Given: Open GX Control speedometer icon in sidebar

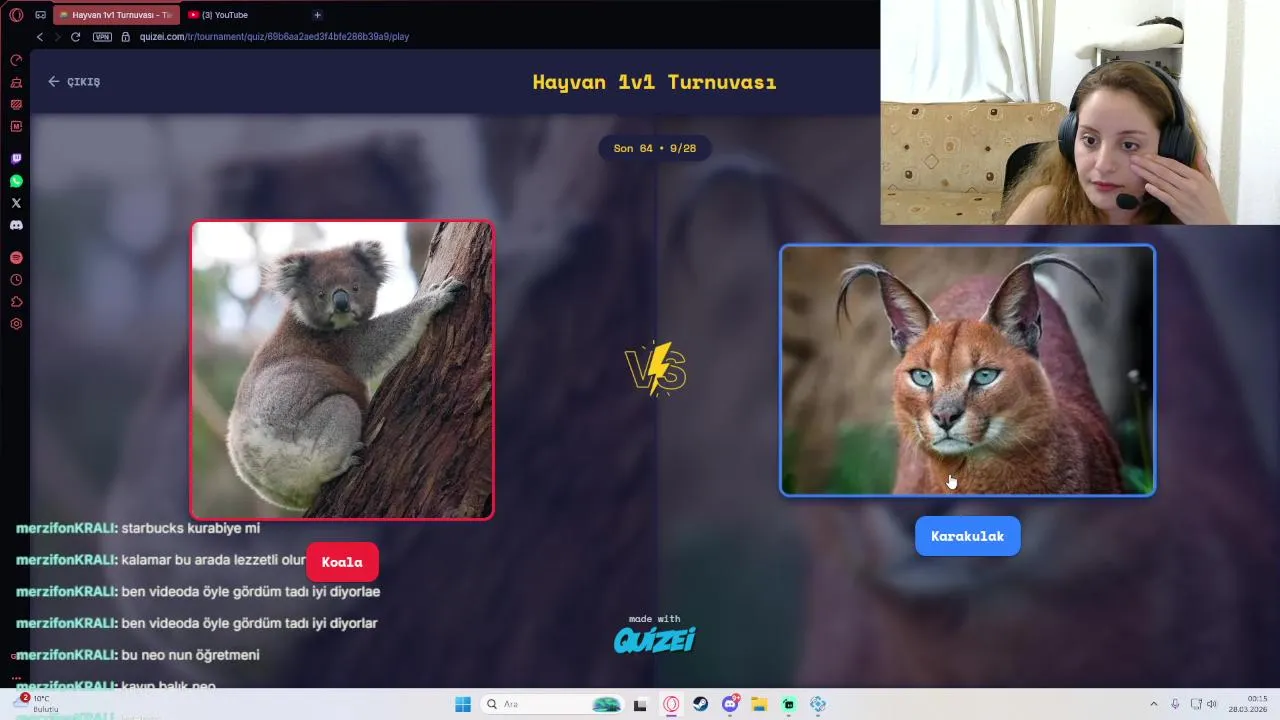Looking at the screenshot, I should [x=16, y=60].
